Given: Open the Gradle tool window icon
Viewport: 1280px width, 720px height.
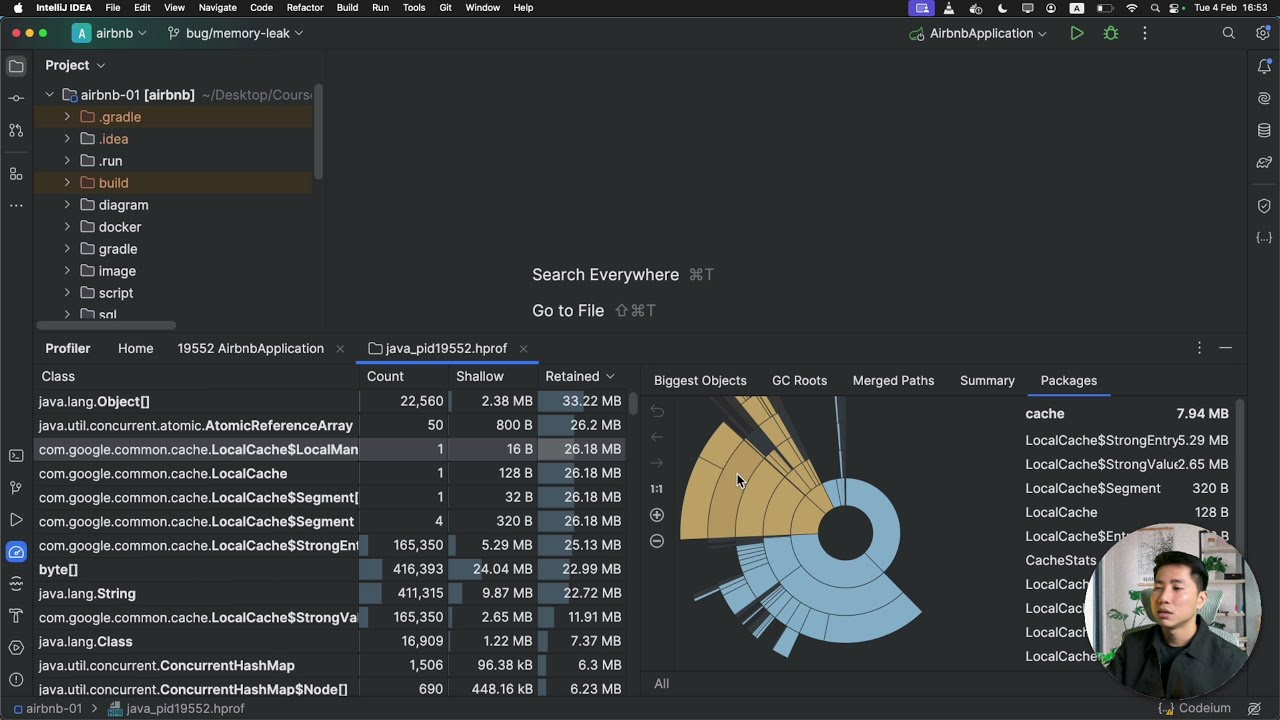Looking at the screenshot, I should [x=1264, y=162].
